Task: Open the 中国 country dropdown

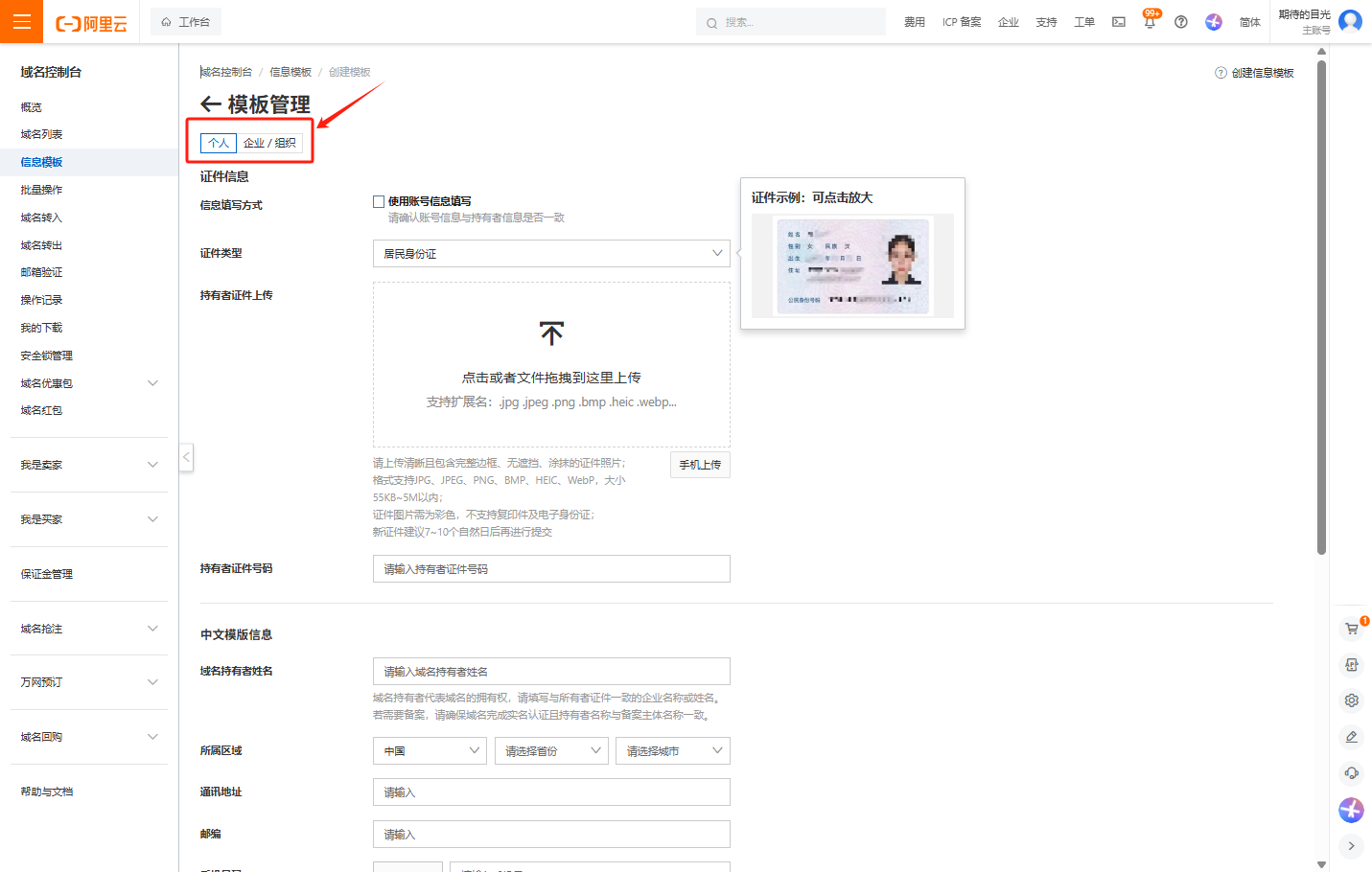Action: tap(430, 750)
